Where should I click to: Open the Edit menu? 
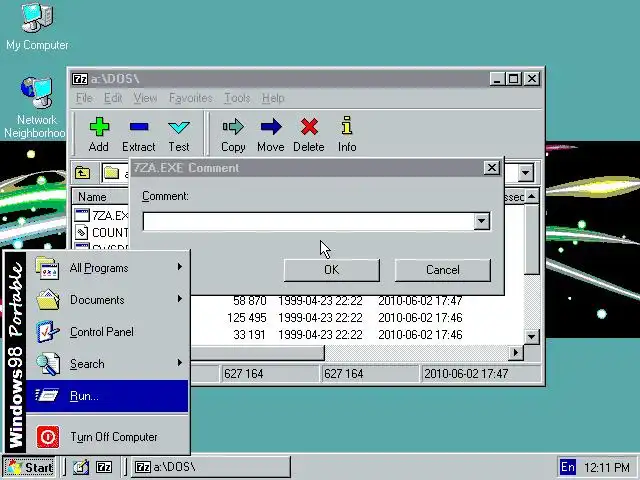(113, 98)
